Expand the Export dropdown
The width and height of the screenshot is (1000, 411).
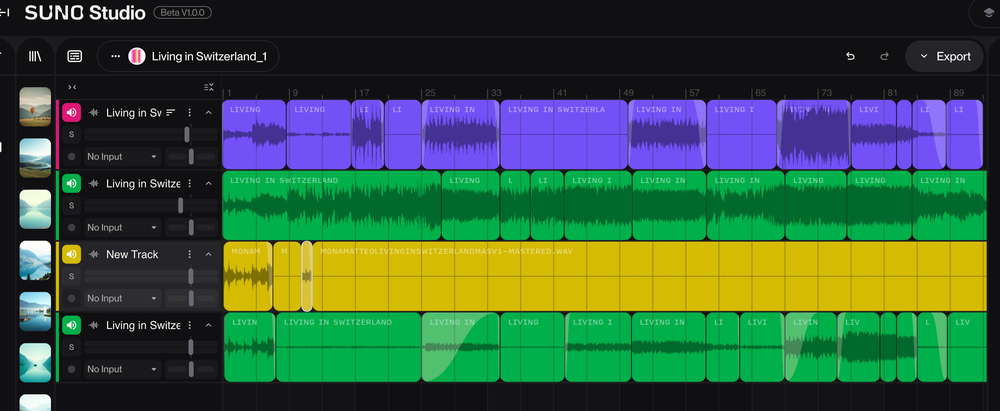[x=945, y=56]
